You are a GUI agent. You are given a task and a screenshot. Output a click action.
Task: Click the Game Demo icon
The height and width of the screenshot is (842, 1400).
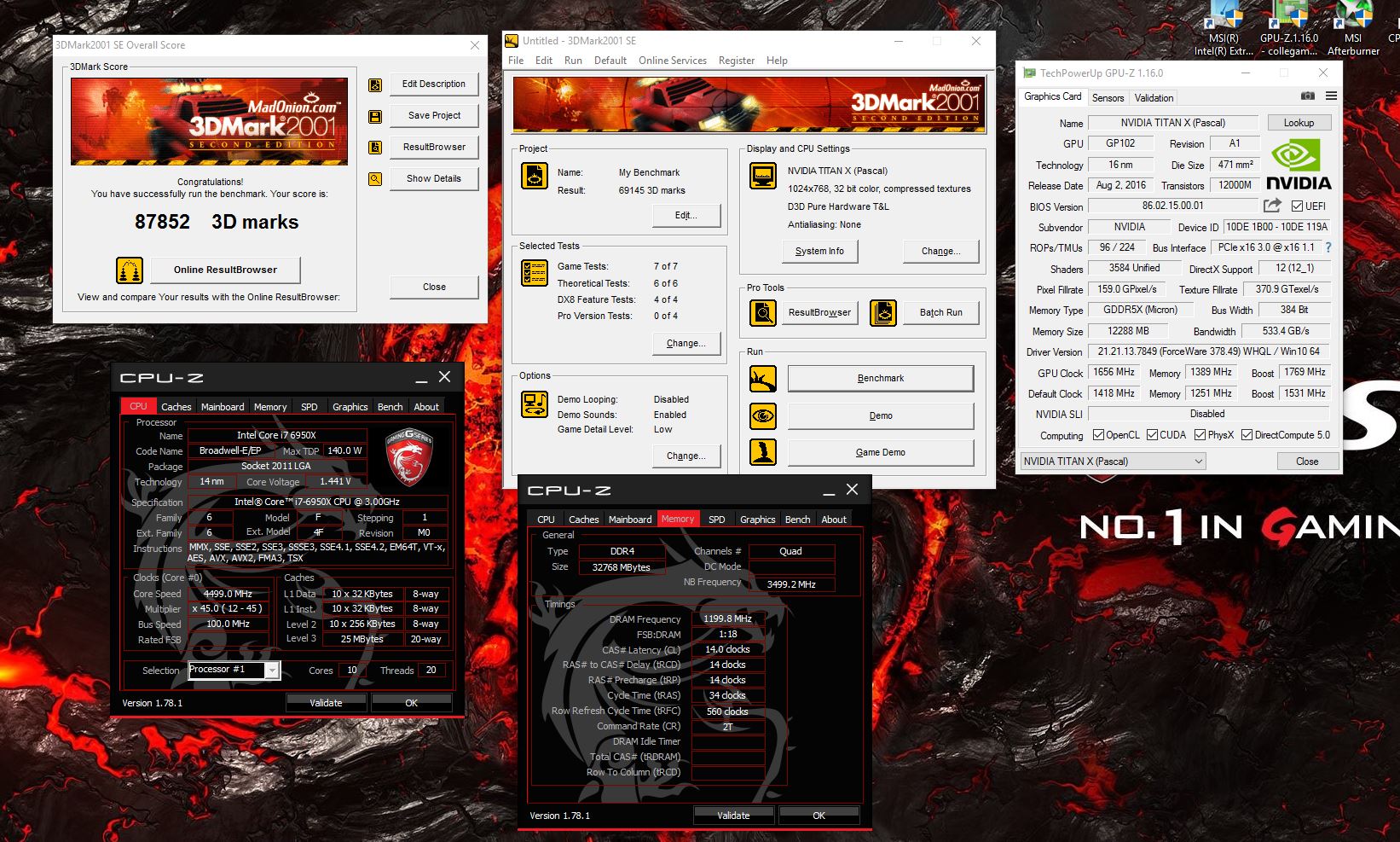tap(763, 452)
